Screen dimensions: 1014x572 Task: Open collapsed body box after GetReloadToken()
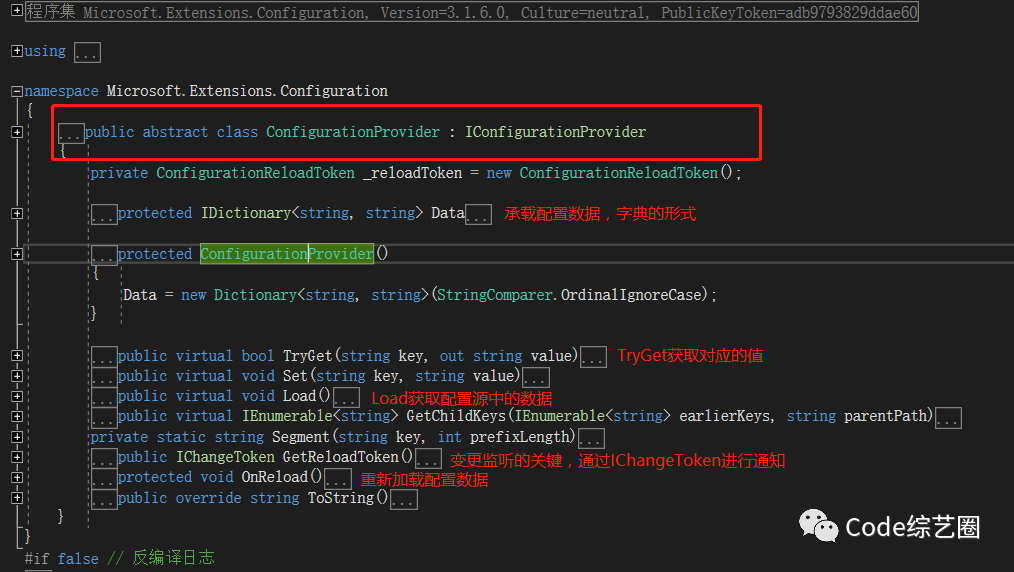(x=428, y=458)
